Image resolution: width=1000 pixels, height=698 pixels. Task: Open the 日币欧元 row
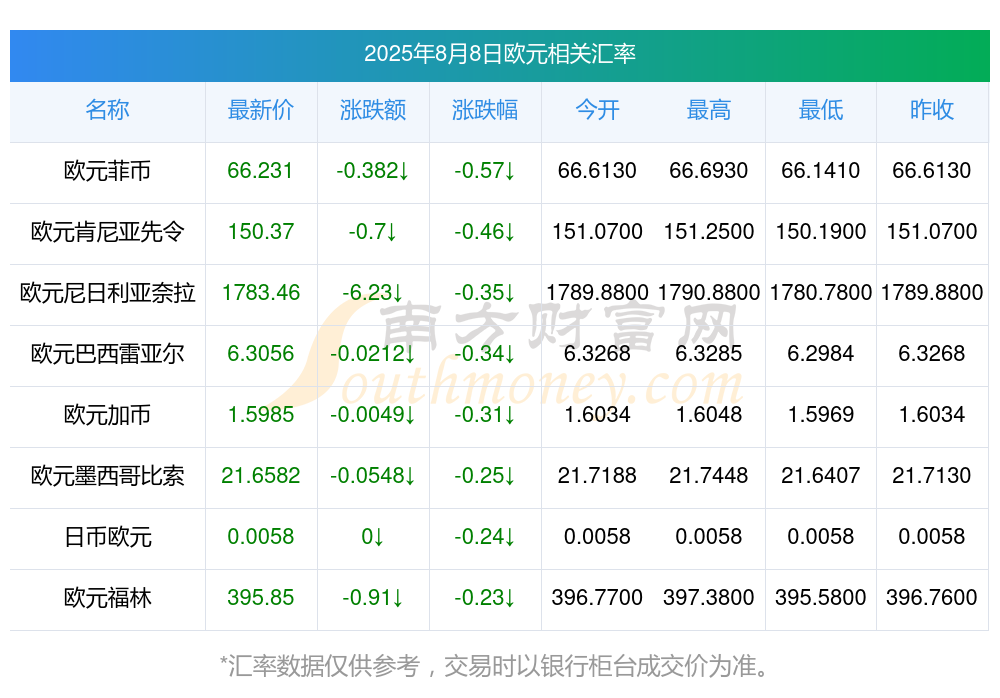tap(107, 537)
